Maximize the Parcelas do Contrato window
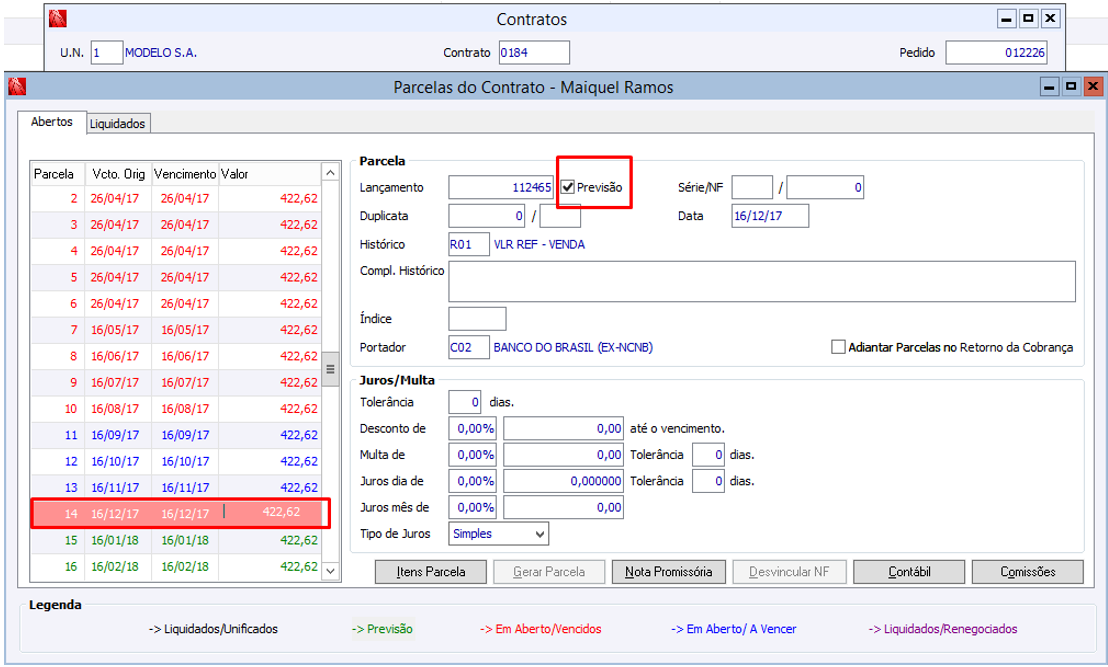This screenshot has width=1108, height=667. point(1071,87)
